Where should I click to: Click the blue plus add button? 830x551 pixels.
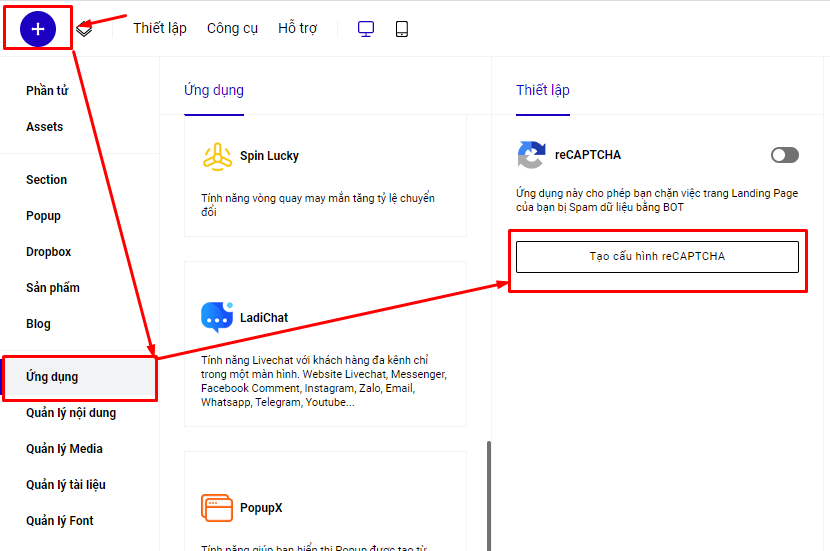(x=38, y=29)
